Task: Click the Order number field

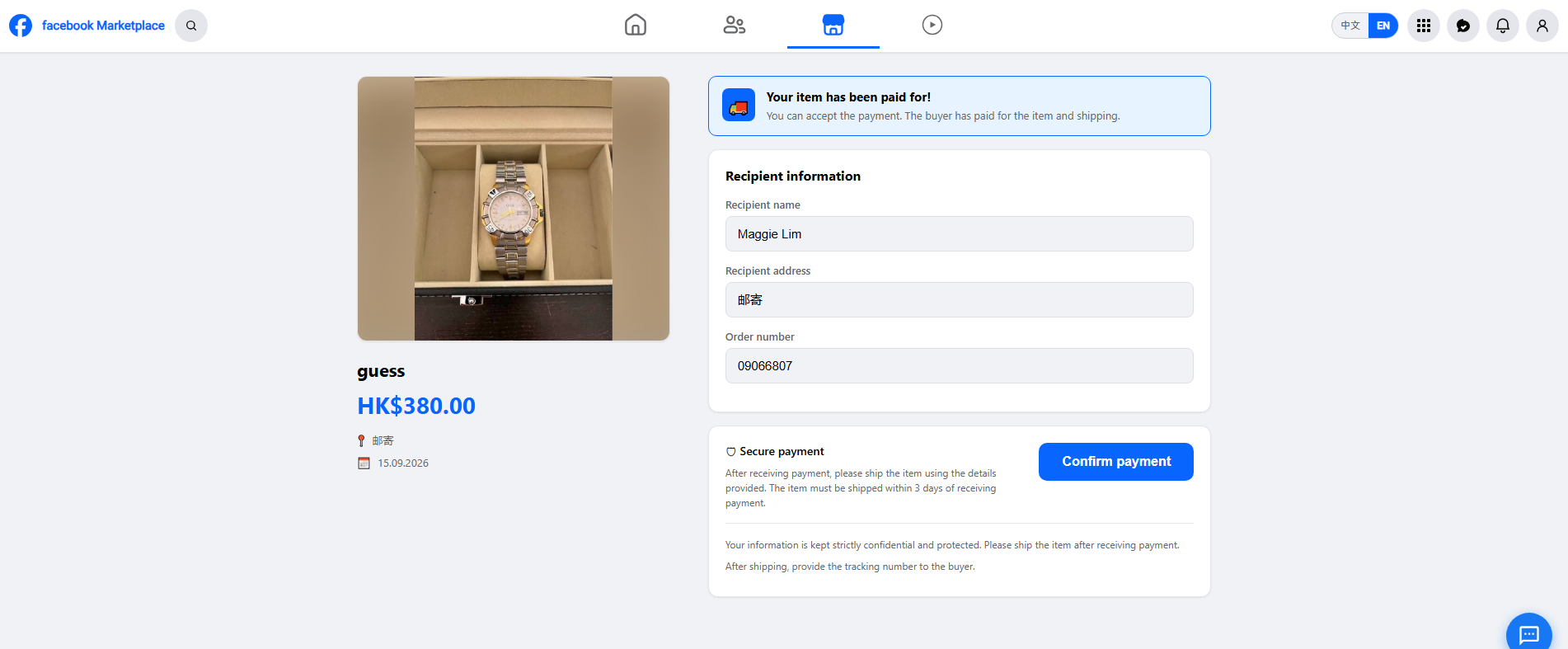Action: pos(960,366)
